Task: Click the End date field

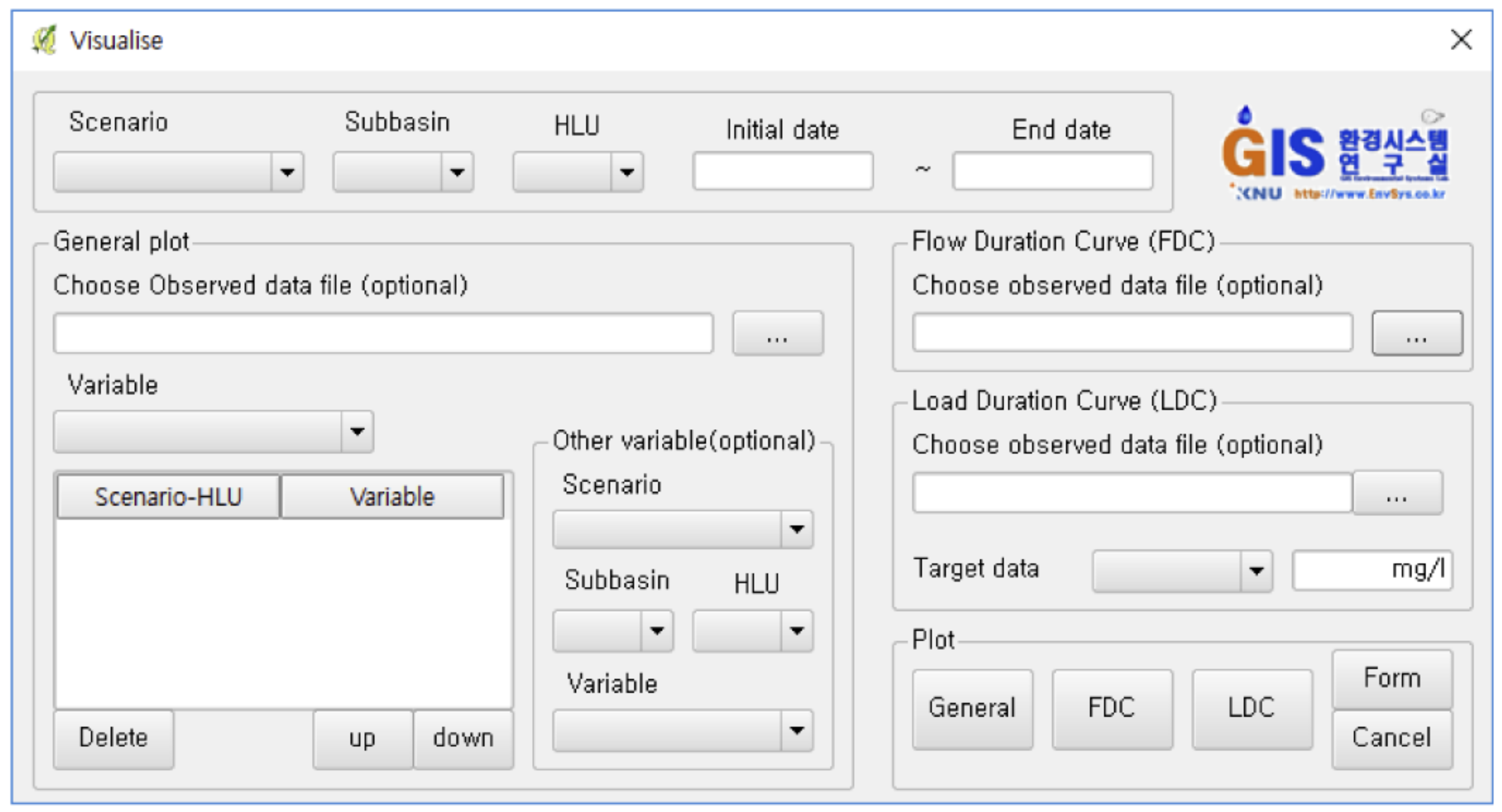Action: [1052, 171]
